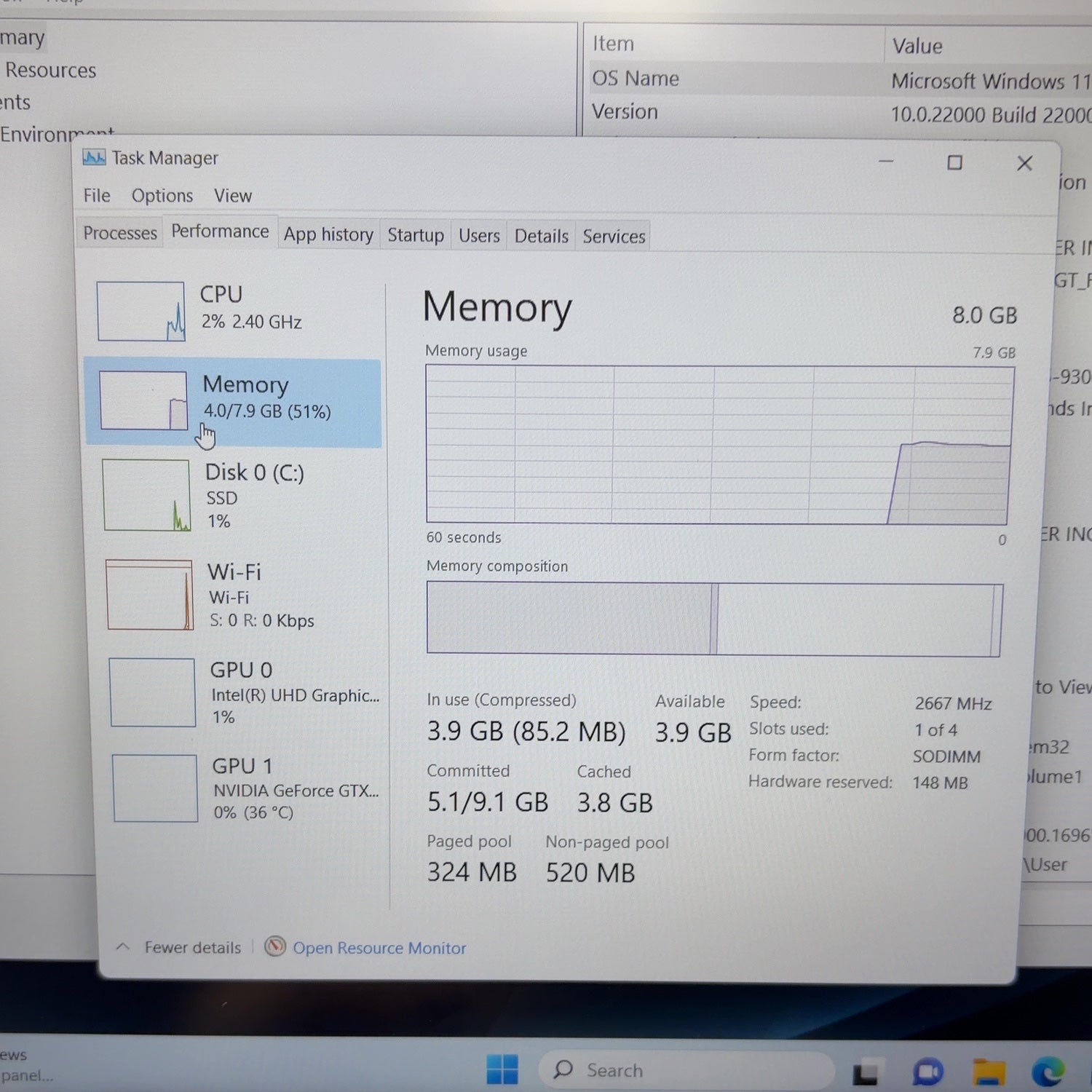Click the Speed value "2667 MHz"

click(953, 703)
